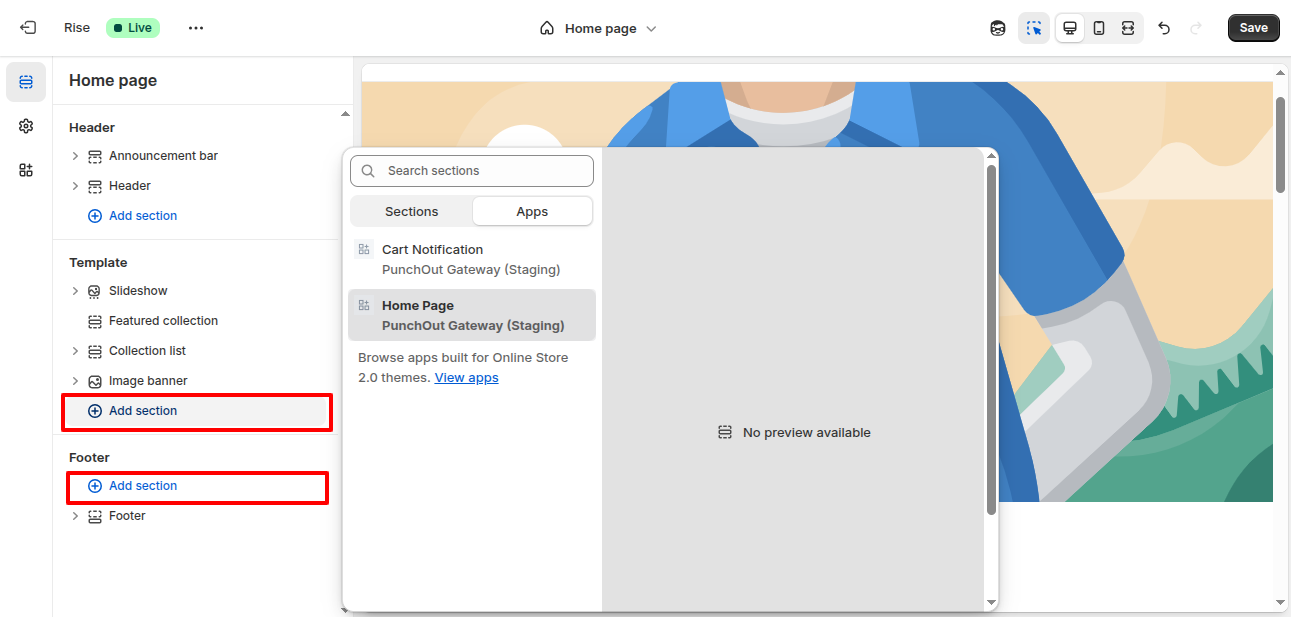Expand the Announcement bar section
The image size is (1291, 617).
point(75,156)
